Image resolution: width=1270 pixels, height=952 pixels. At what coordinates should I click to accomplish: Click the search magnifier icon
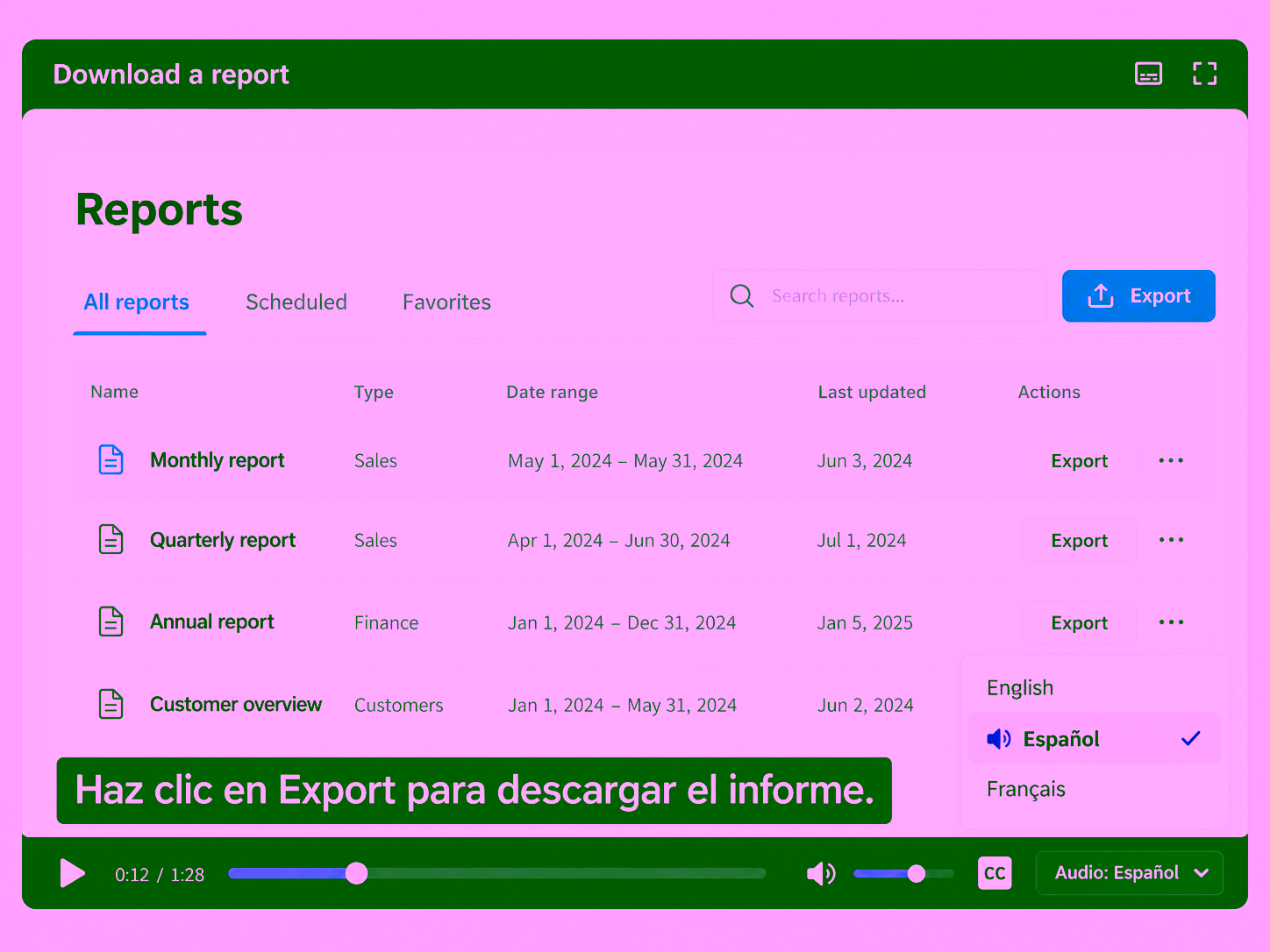click(742, 295)
